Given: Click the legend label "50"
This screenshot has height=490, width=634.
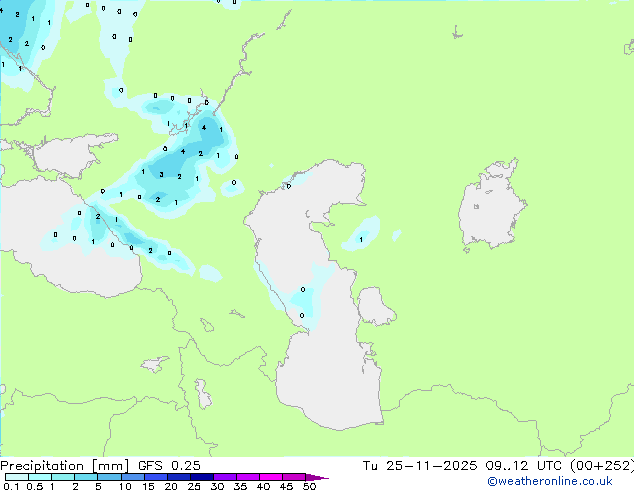Looking at the screenshot, I should point(309,486).
